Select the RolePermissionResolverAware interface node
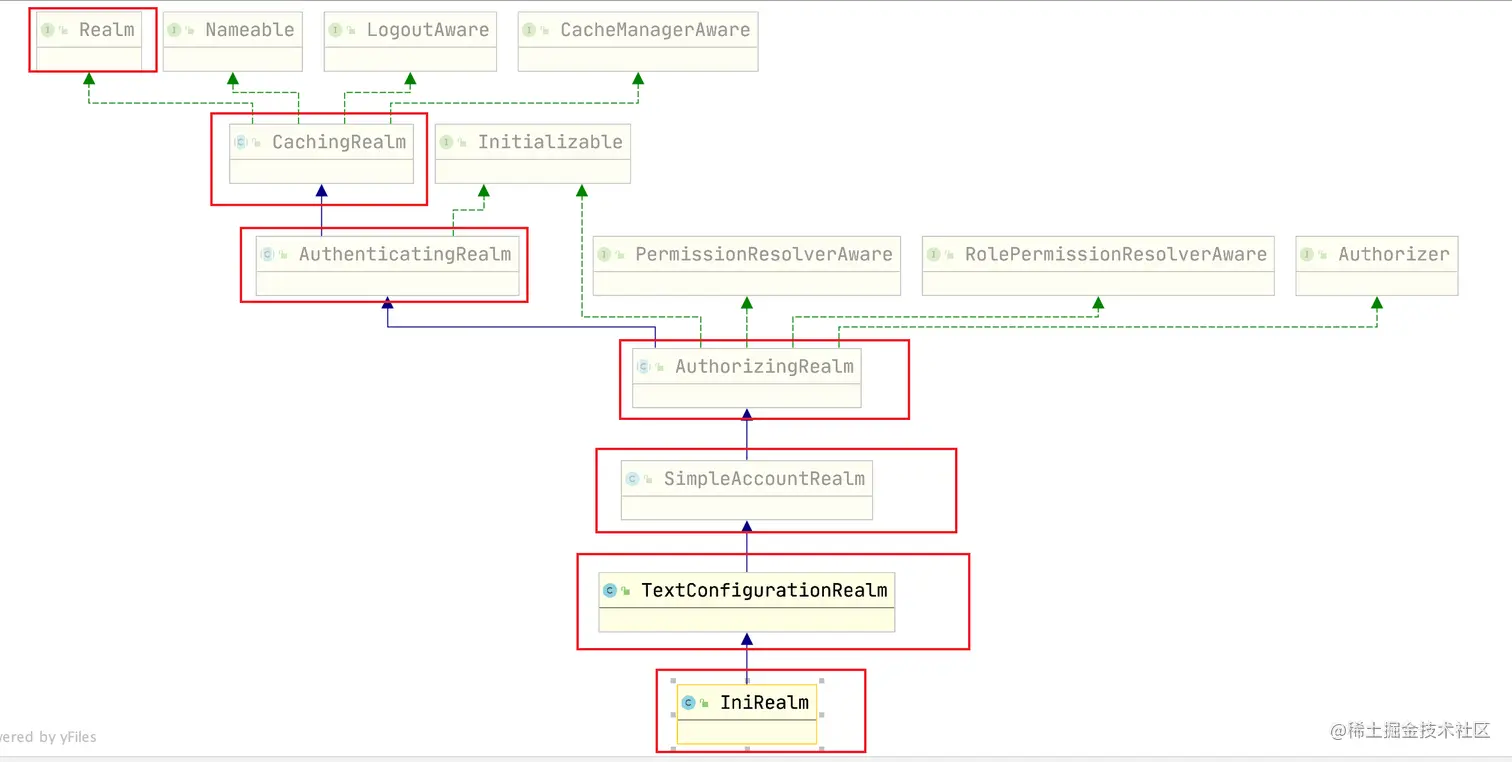Image resolution: width=1512 pixels, height=762 pixels. point(1098,265)
